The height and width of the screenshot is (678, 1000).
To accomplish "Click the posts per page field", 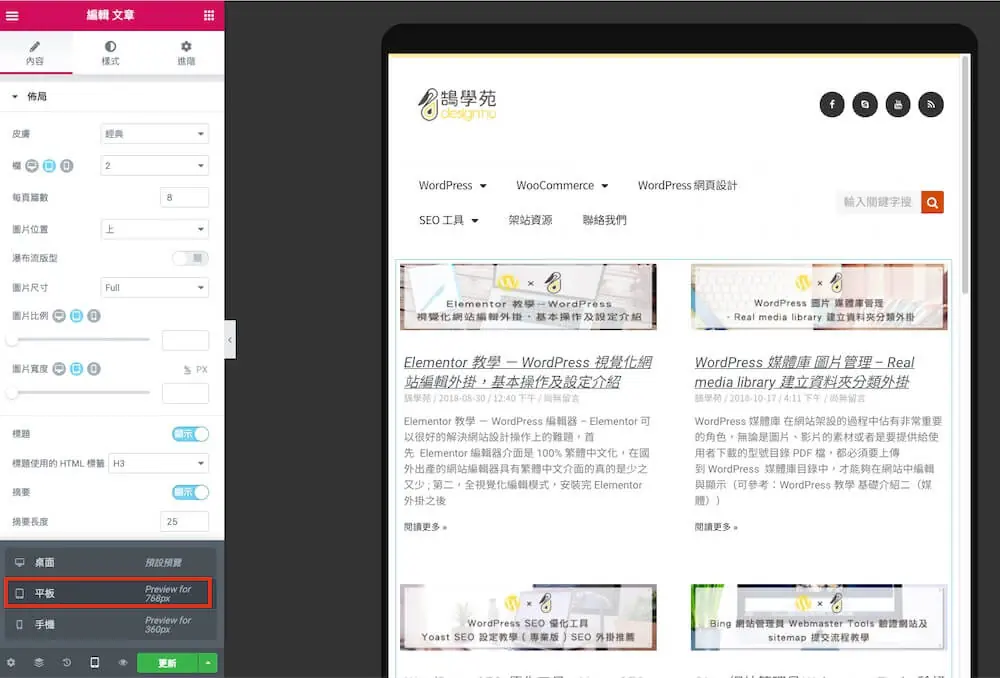I will tap(184, 198).
